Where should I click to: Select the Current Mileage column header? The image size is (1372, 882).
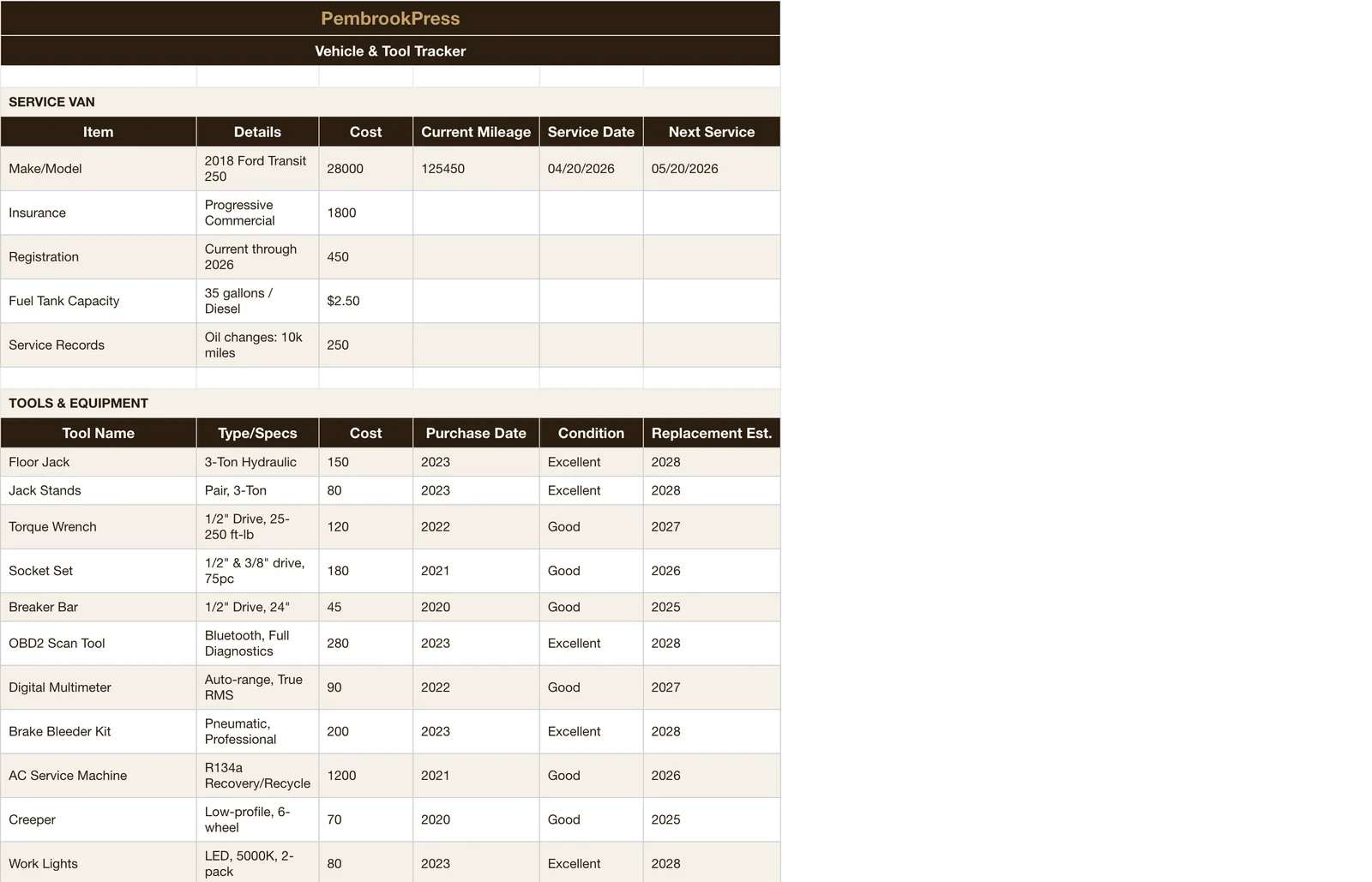[x=476, y=132]
